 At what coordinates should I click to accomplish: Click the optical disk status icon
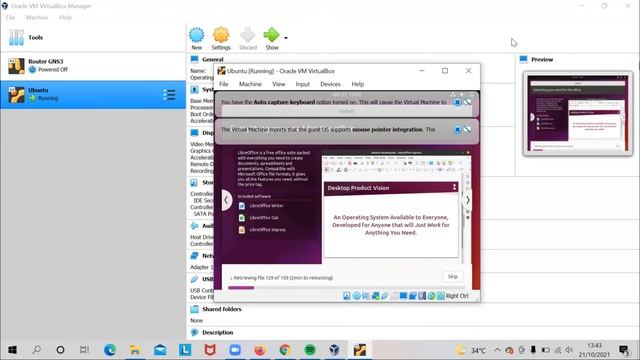356,296
